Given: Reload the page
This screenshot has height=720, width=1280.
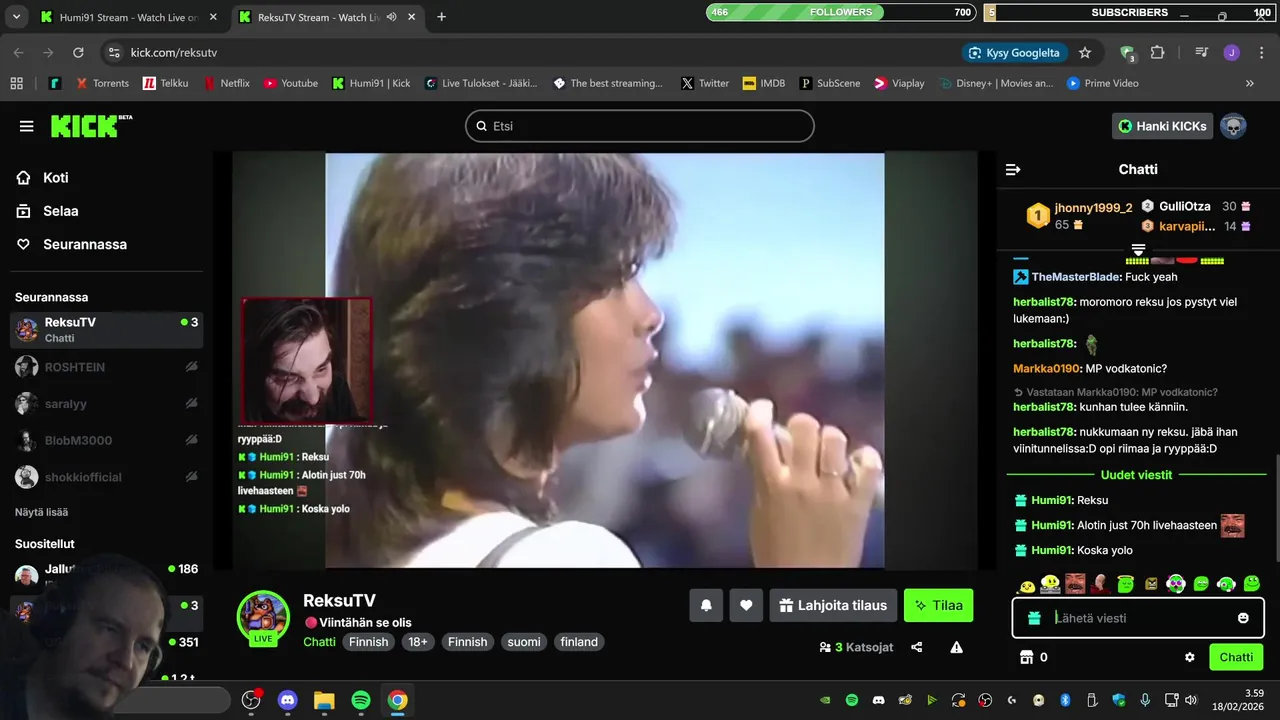Looking at the screenshot, I should pos(78,52).
